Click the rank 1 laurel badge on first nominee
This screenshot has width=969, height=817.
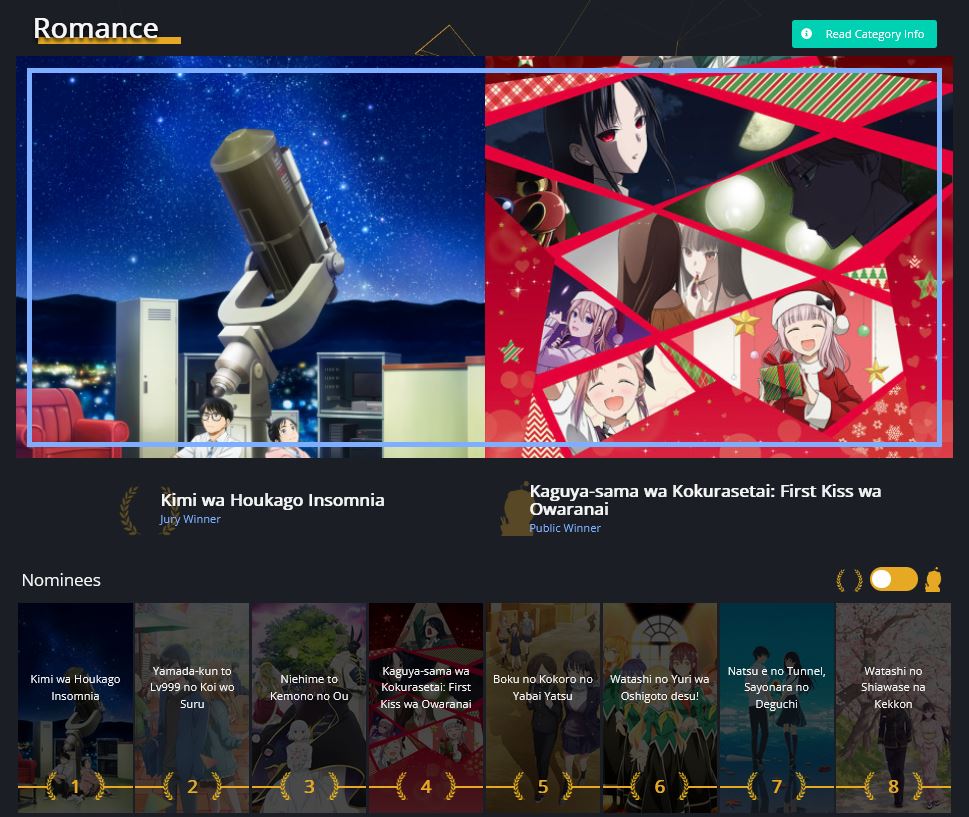pos(75,787)
